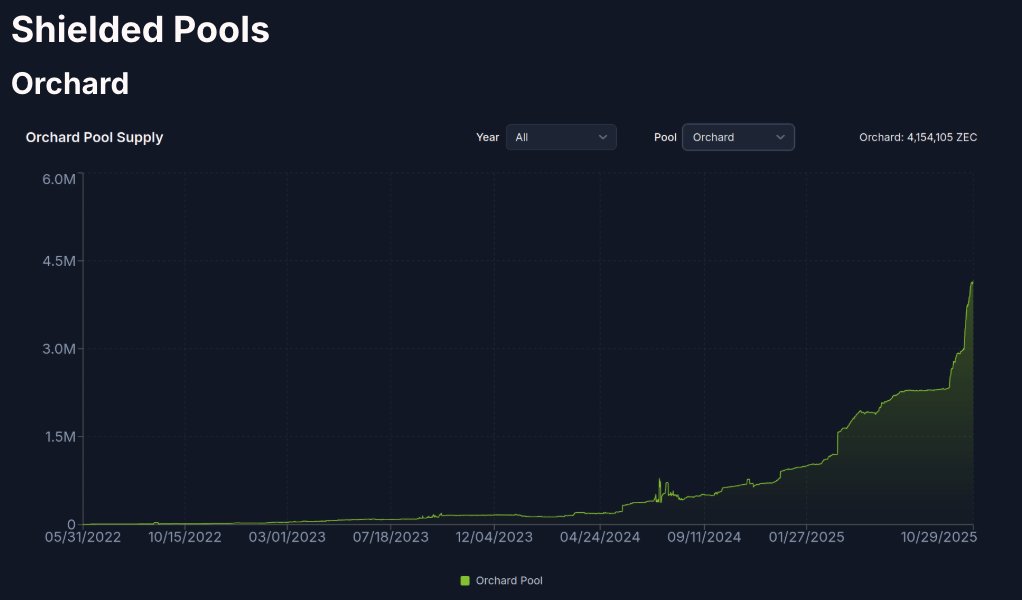Click the 07/18/2023 date label
1022x600 pixels.
tap(390, 537)
